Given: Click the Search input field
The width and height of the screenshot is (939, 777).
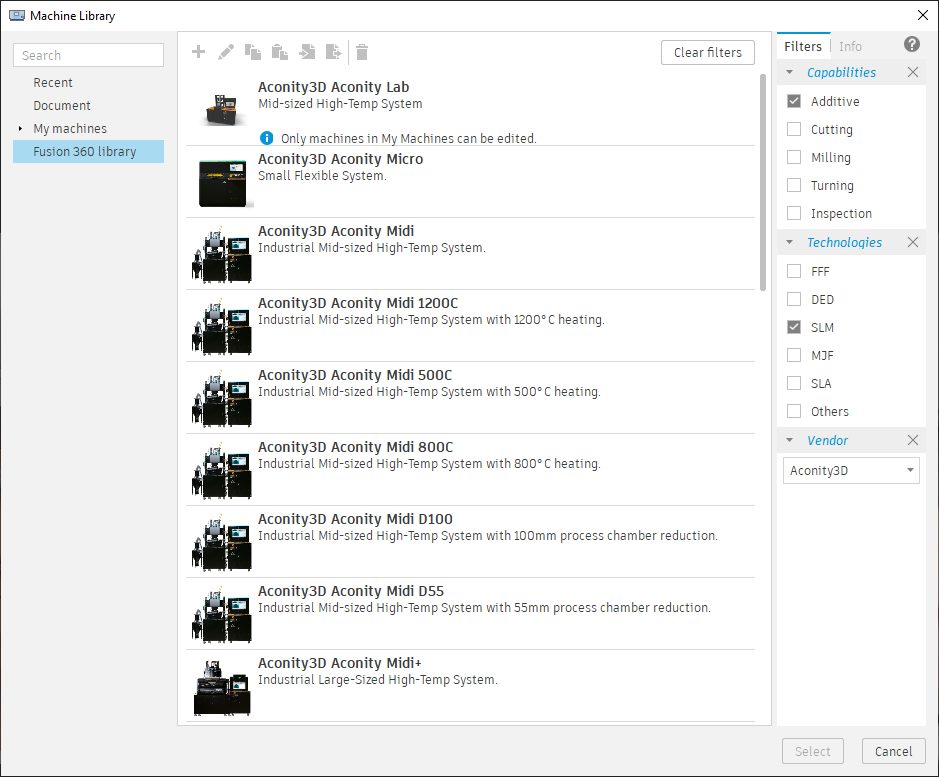Looking at the screenshot, I should [88, 55].
